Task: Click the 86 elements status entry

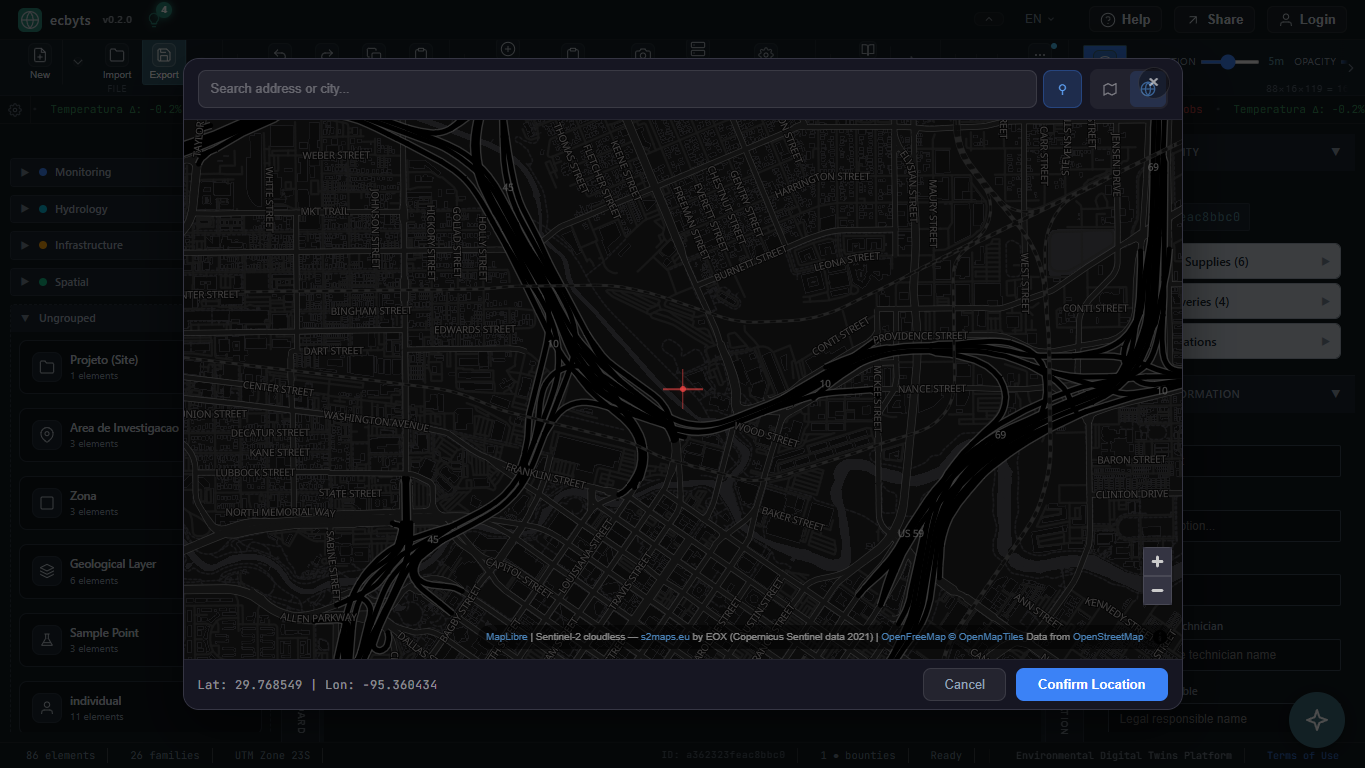Action: (61, 755)
